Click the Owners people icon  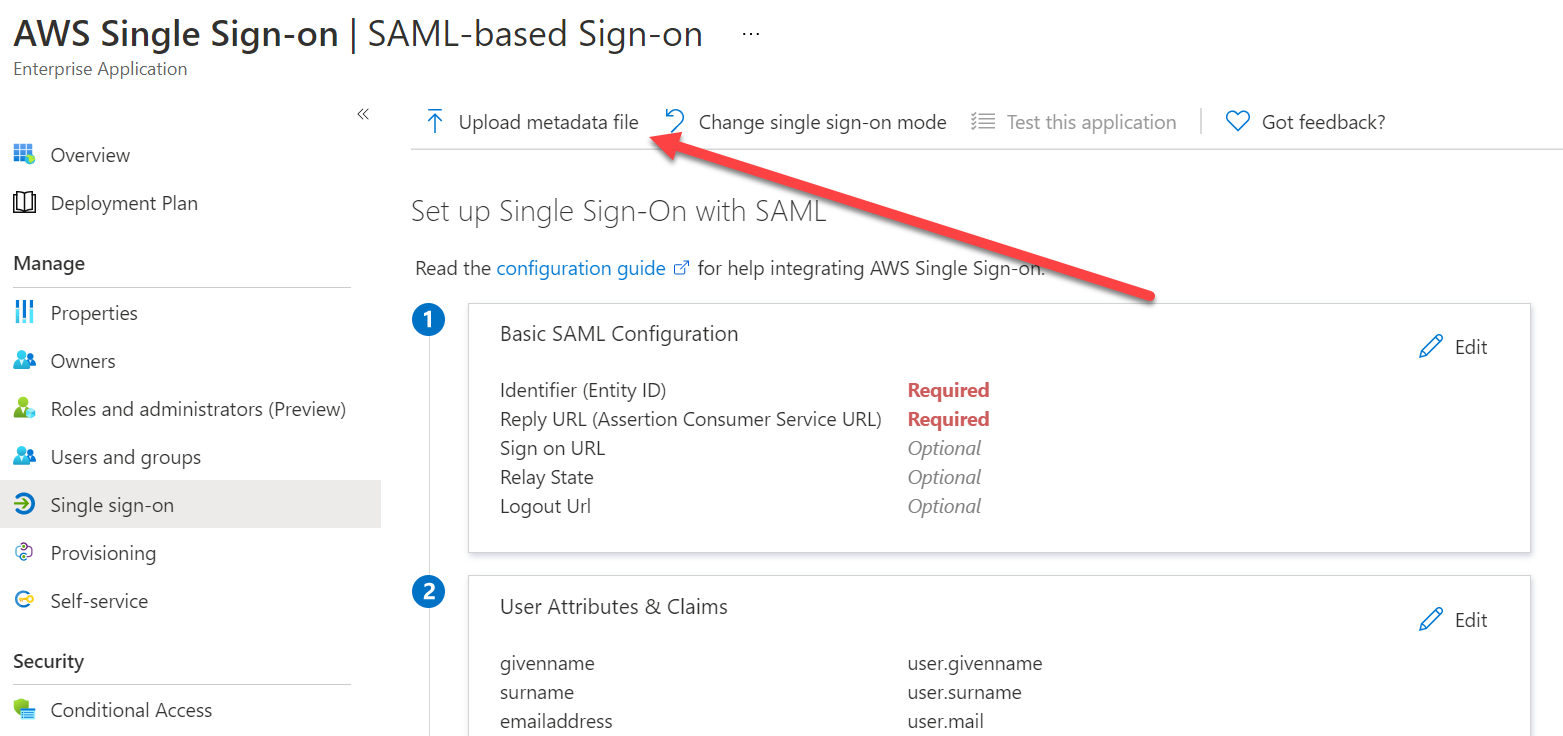[24, 361]
